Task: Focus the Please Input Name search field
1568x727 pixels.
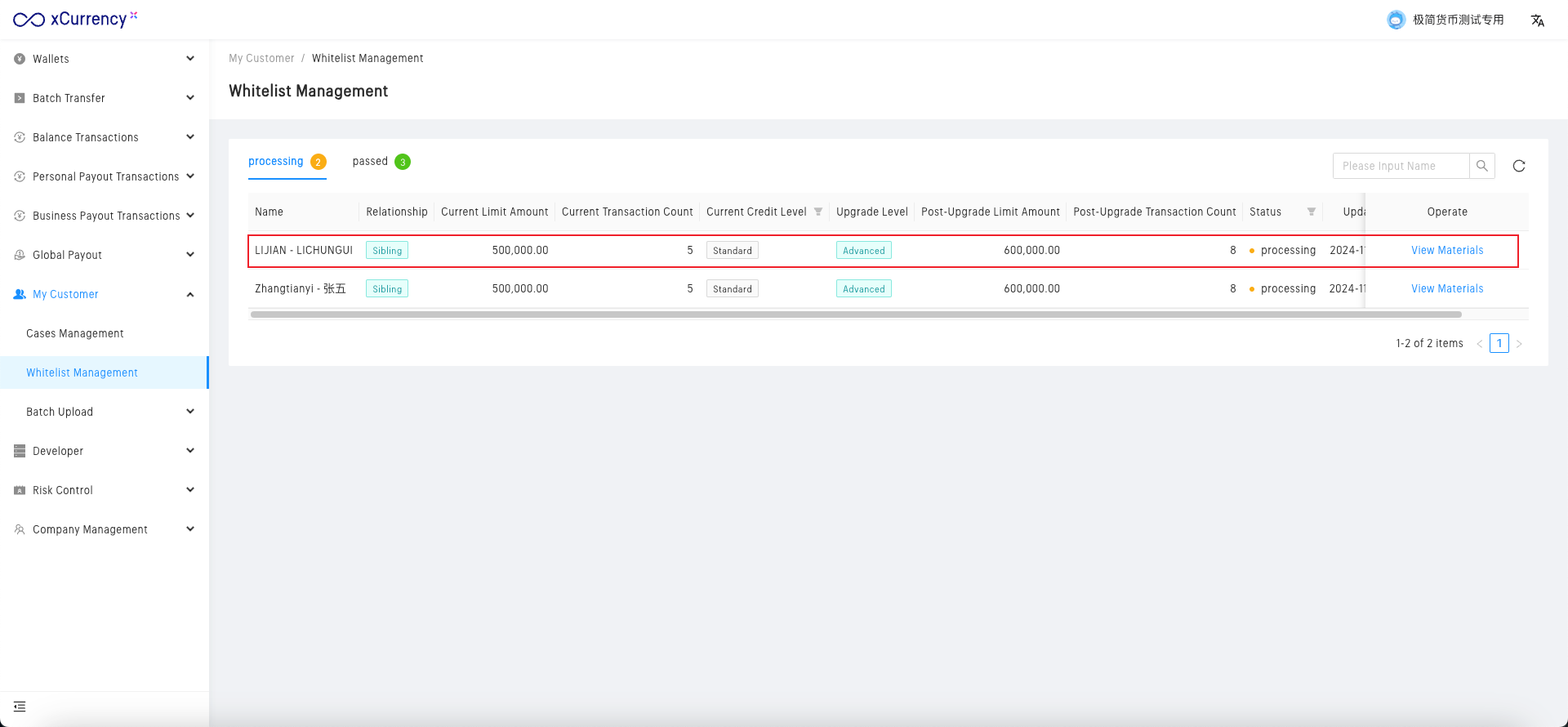Action: pyautogui.click(x=1401, y=166)
